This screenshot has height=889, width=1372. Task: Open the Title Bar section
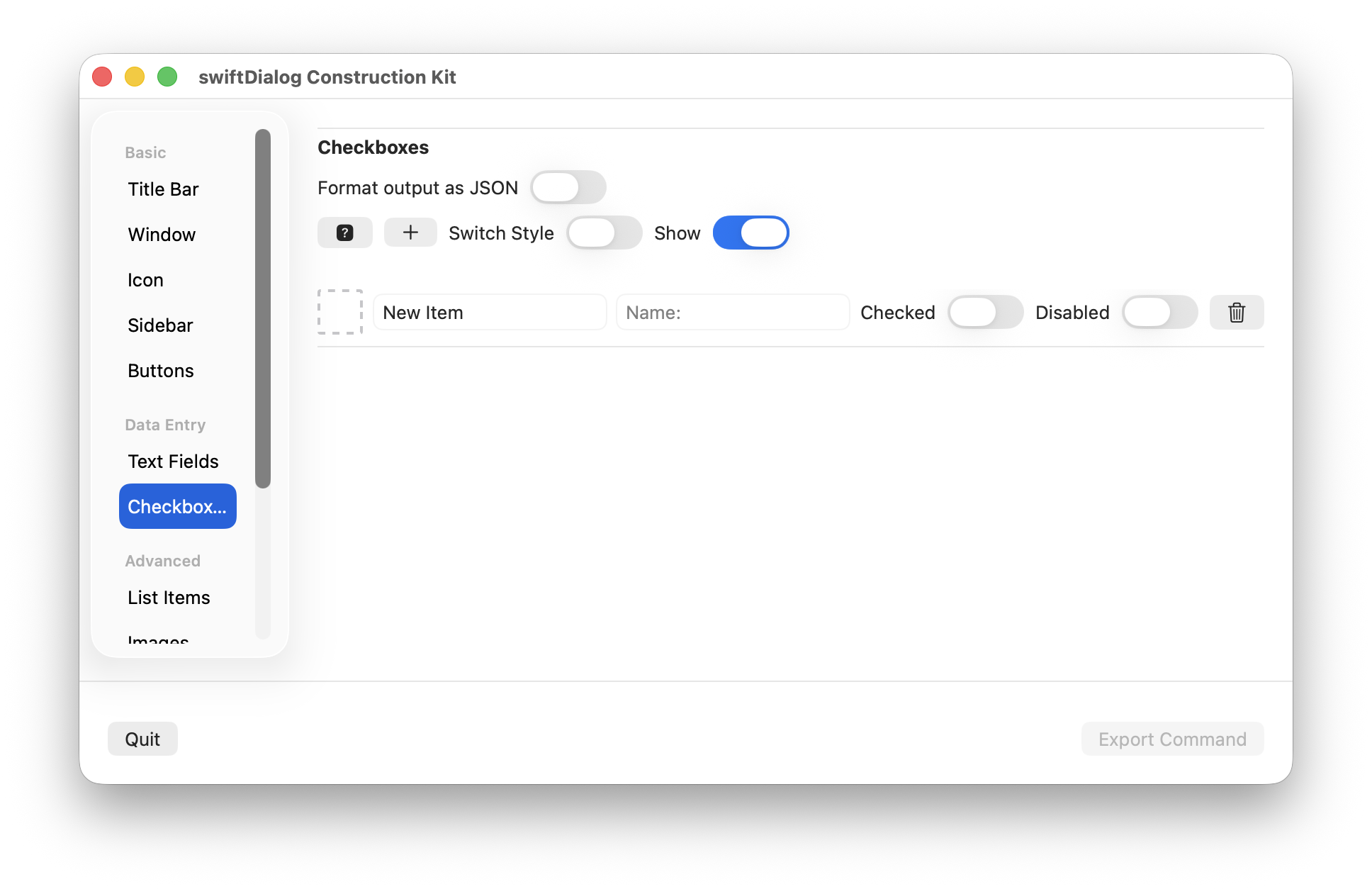tap(163, 189)
